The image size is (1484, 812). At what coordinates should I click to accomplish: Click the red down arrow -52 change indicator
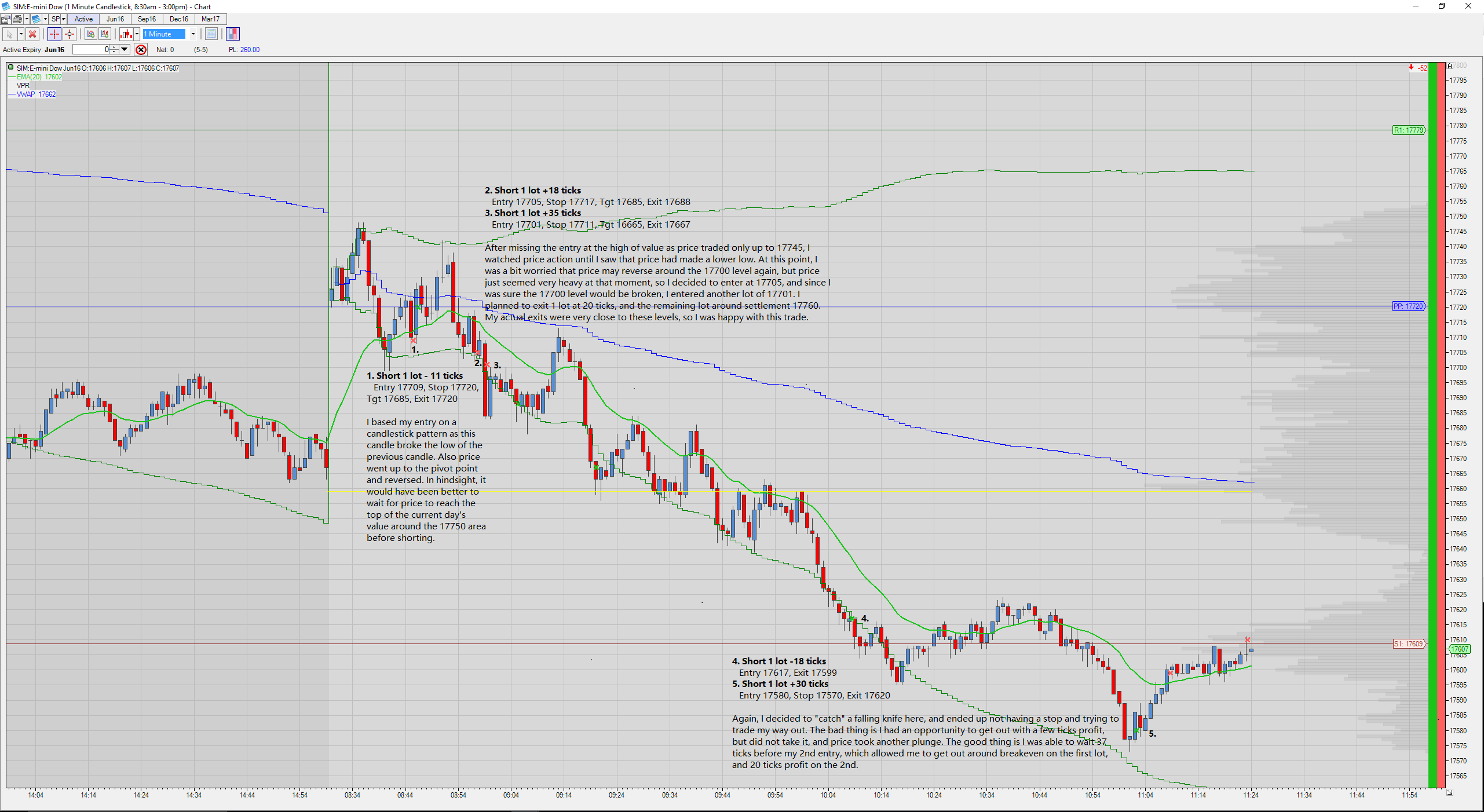[1417, 68]
